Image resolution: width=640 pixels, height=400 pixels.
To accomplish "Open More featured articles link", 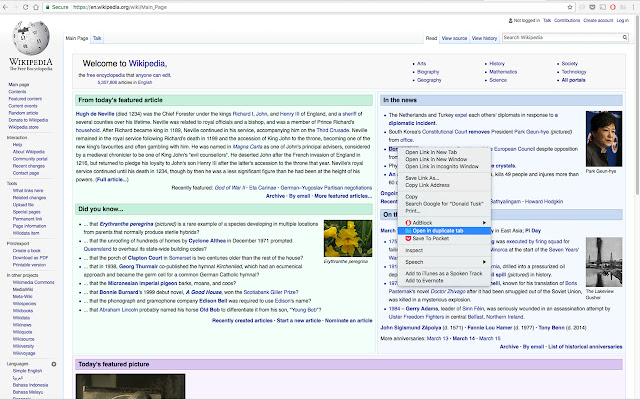I will click(343, 196).
